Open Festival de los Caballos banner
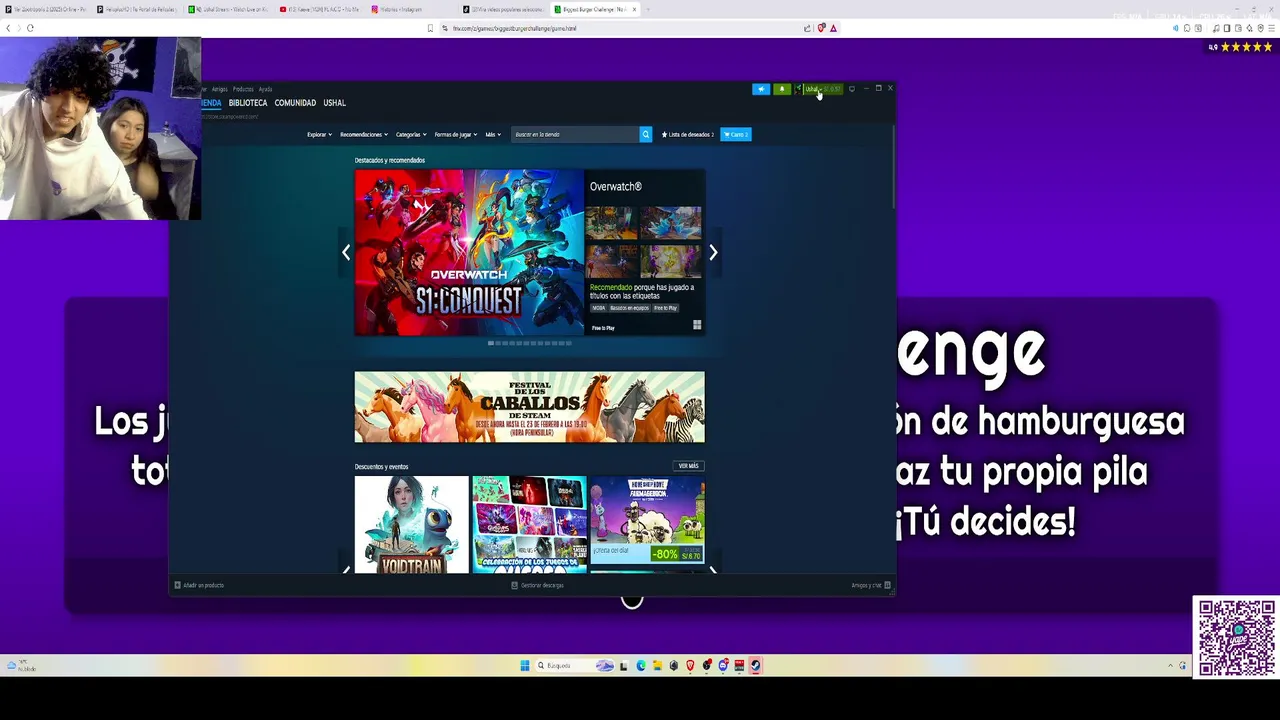Viewport: 1280px width, 720px height. click(529, 407)
